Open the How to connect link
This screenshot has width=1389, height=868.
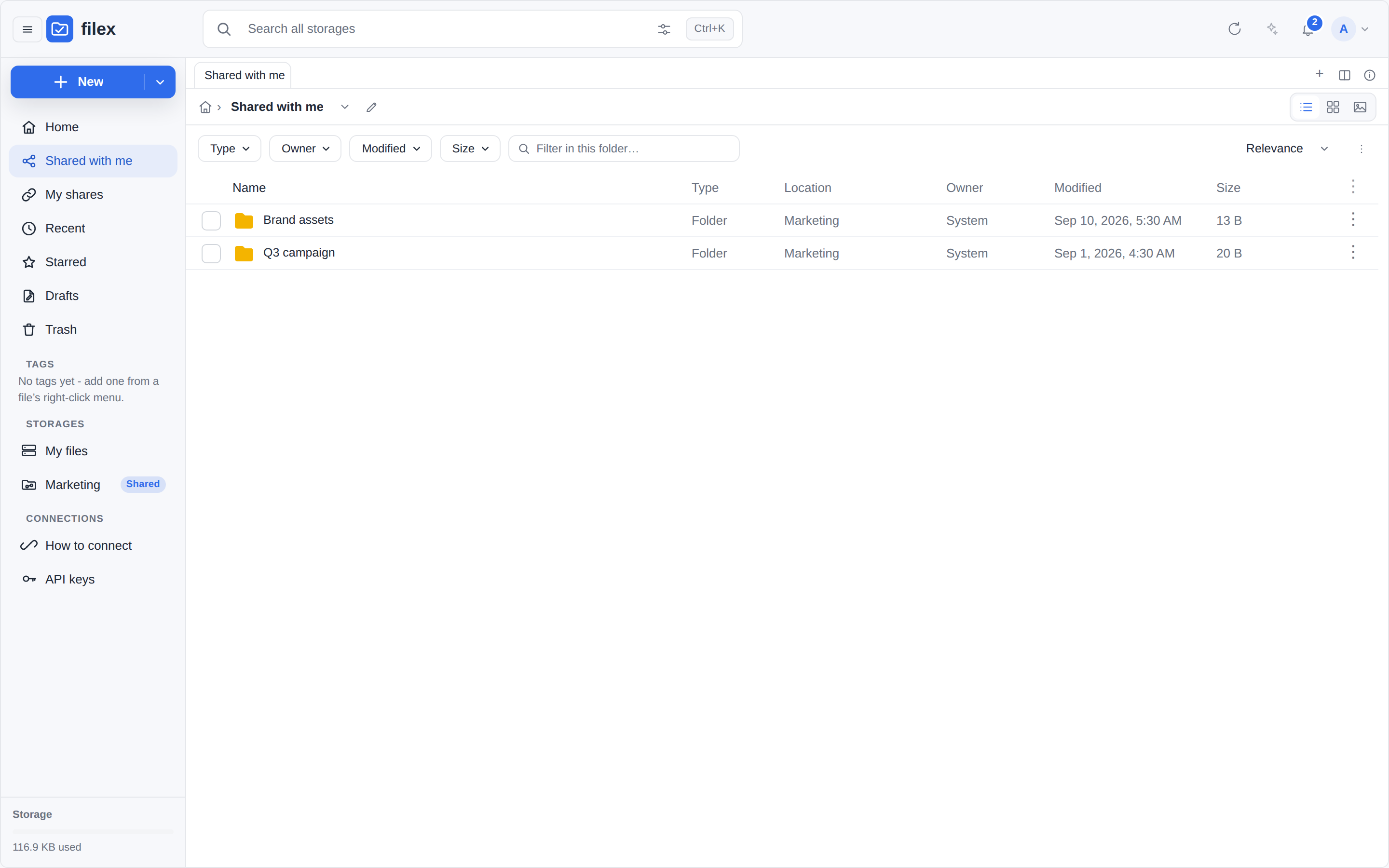(x=93, y=546)
